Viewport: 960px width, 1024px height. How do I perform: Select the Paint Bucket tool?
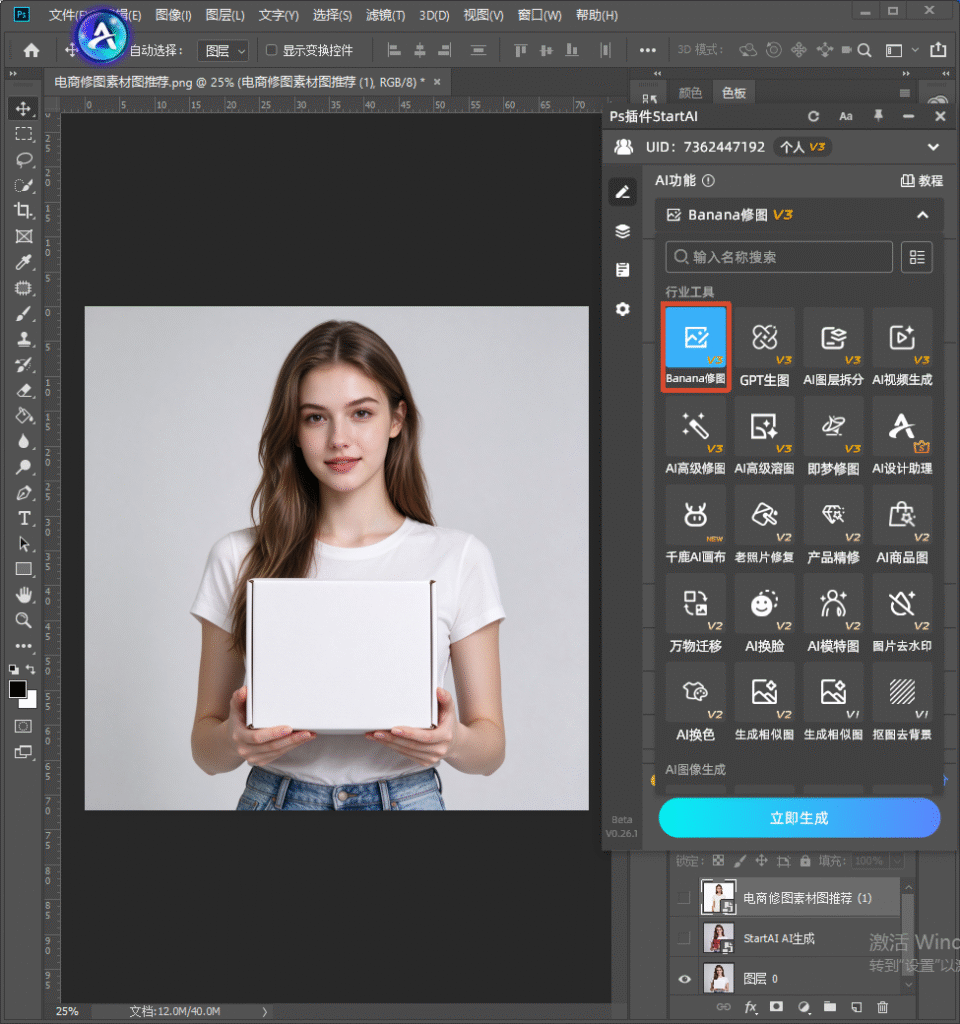click(24, 416)
